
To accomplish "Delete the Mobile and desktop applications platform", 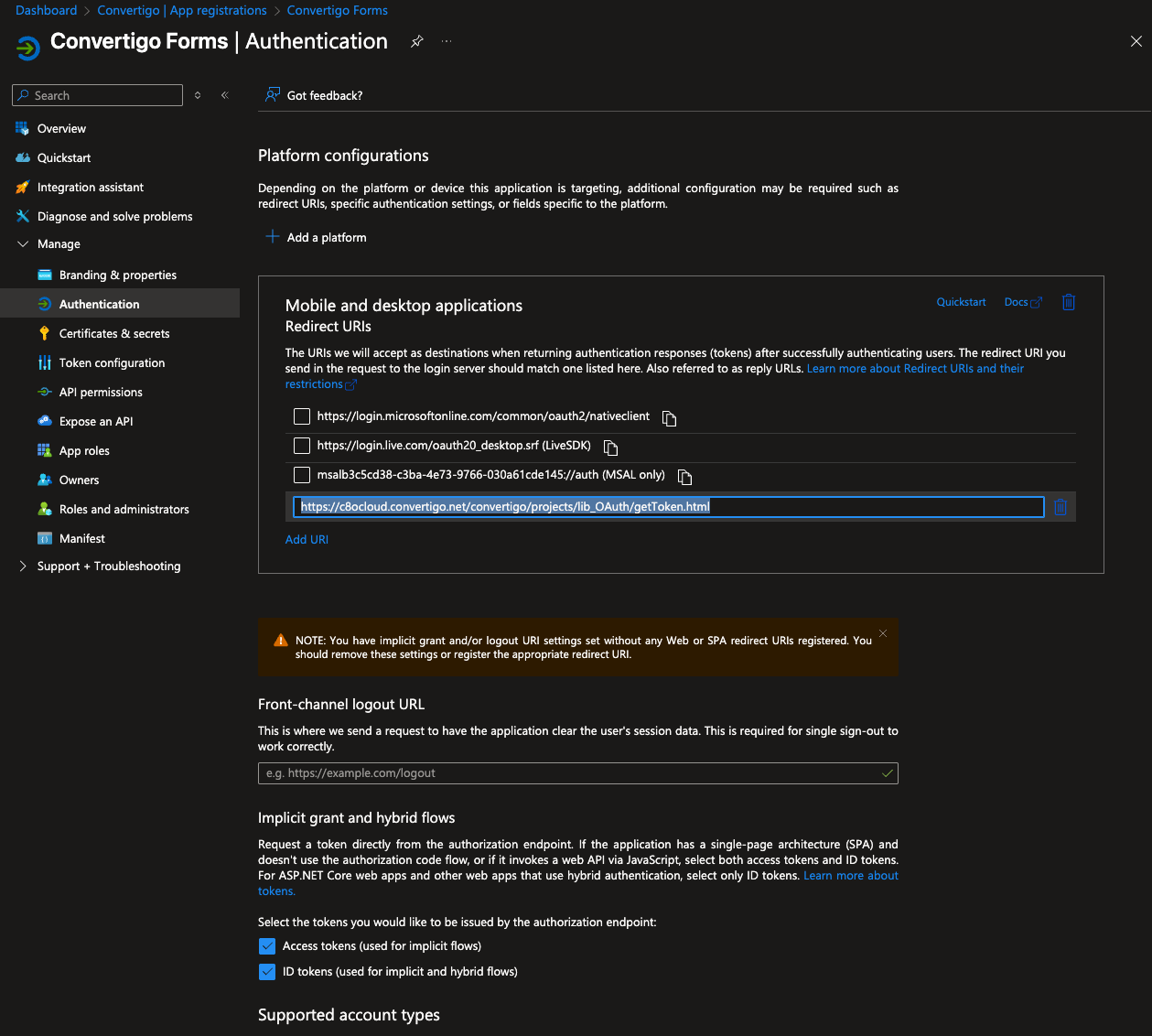I will pos(1068,302).
